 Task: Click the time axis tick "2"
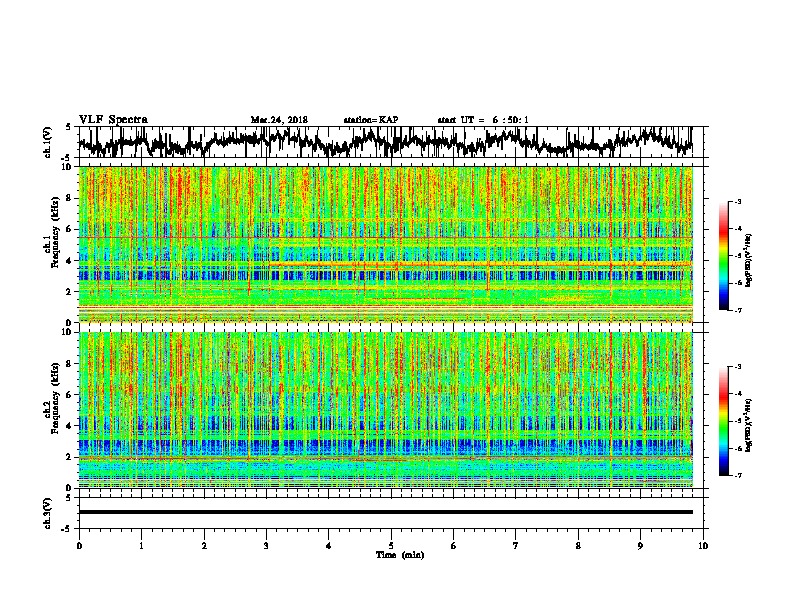point(204,546)
